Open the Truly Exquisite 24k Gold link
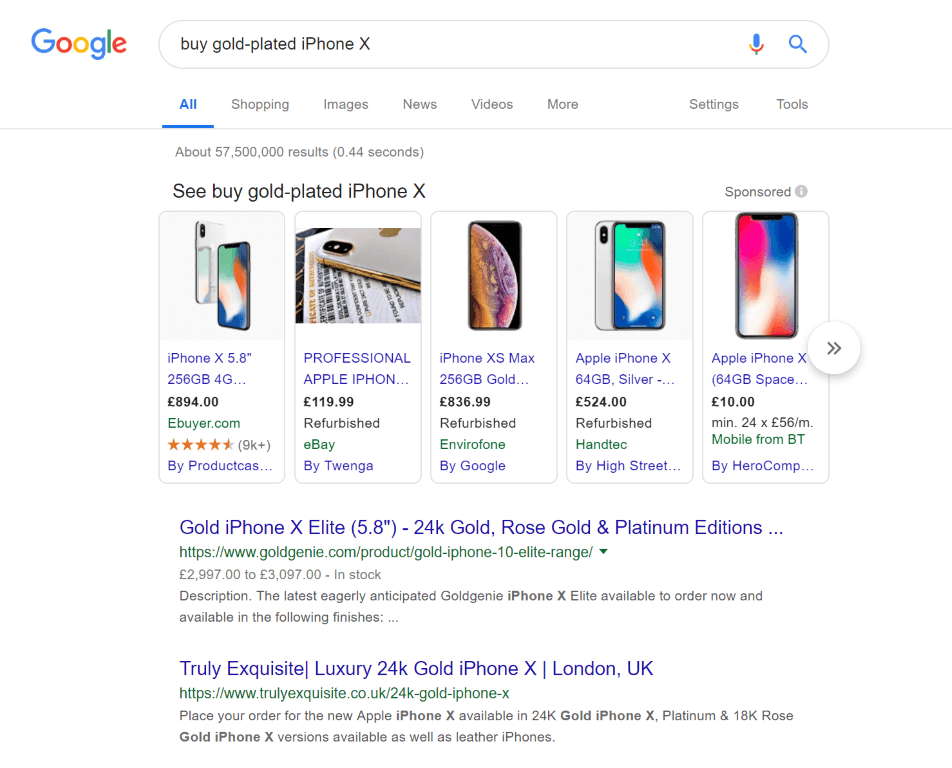This screenshot has height=768, width=952. pyautogui.click(x=416, y=668)
